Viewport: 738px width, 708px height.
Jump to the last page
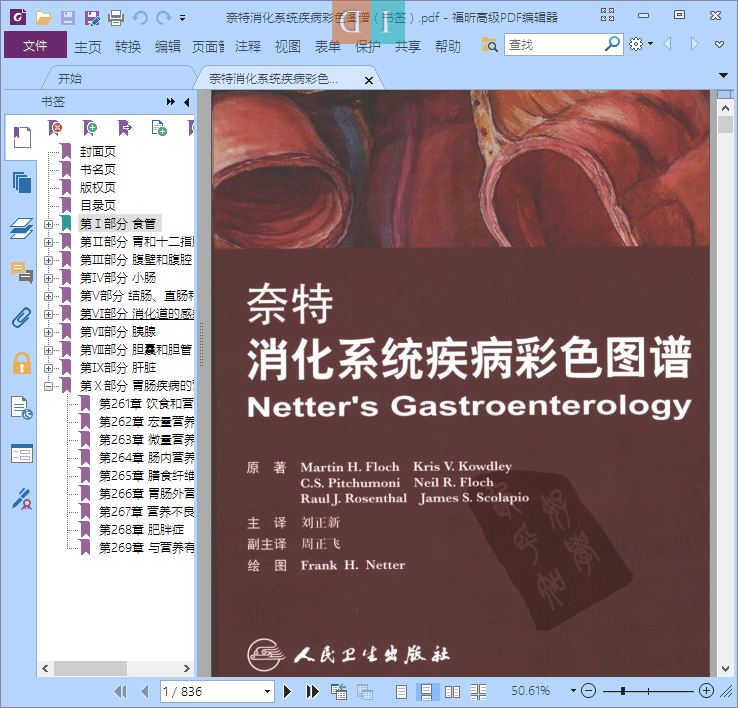[313, 692]
